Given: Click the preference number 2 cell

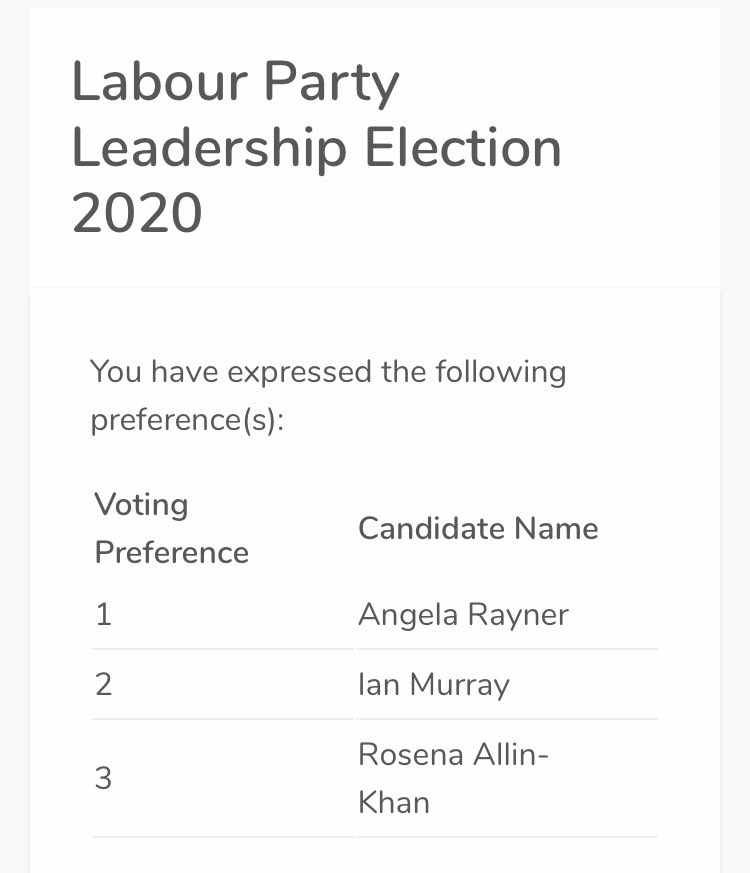Looking at the screenshot, I should tap(103, 684).
